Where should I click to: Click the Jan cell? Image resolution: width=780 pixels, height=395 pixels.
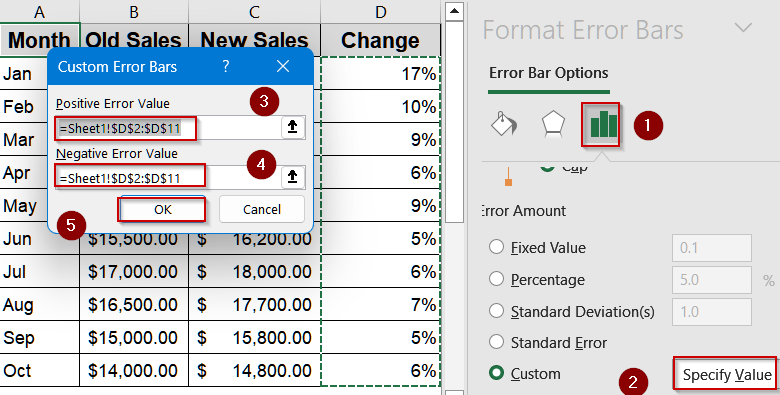23,73
